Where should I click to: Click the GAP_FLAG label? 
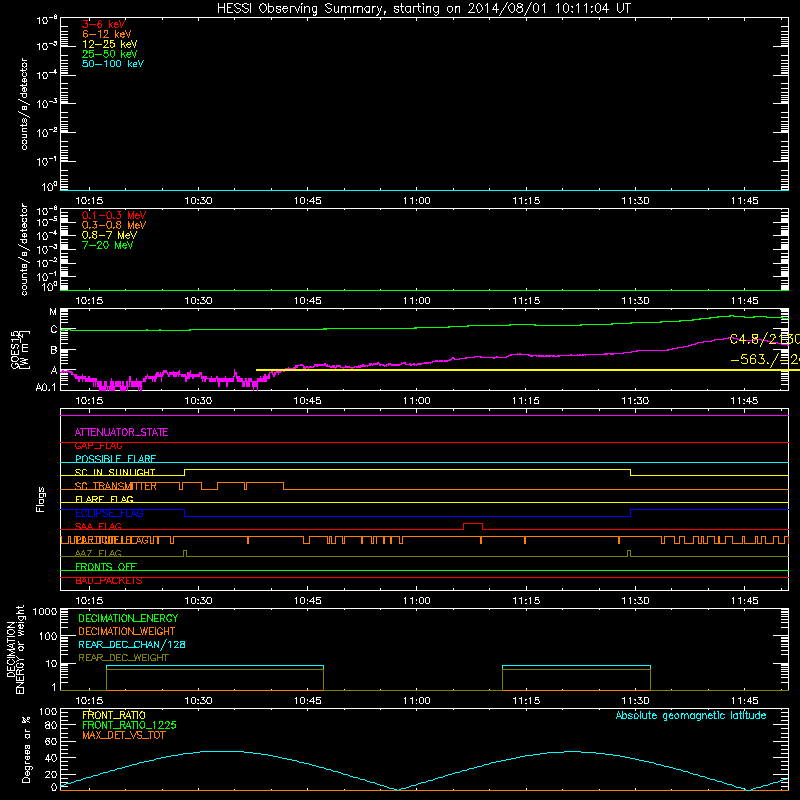tap(98, 446)
